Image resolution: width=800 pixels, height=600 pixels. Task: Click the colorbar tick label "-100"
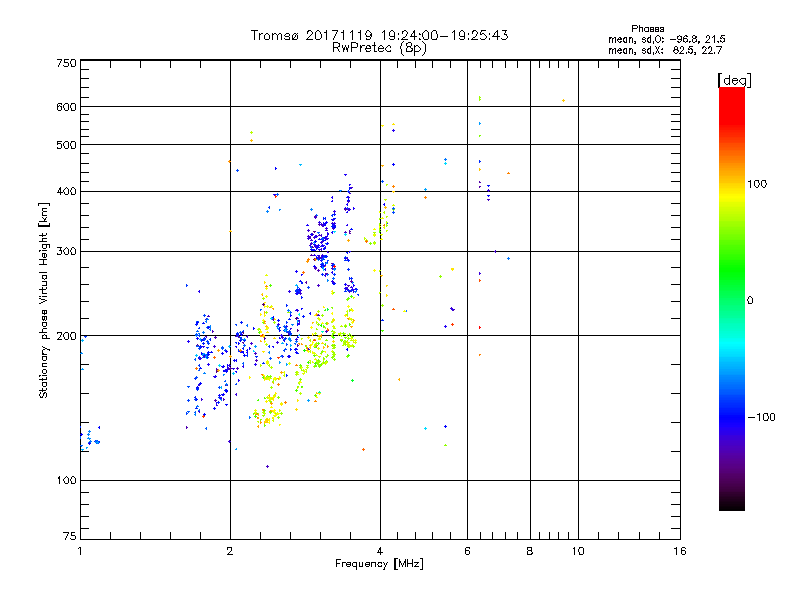(x=761, y=417)
